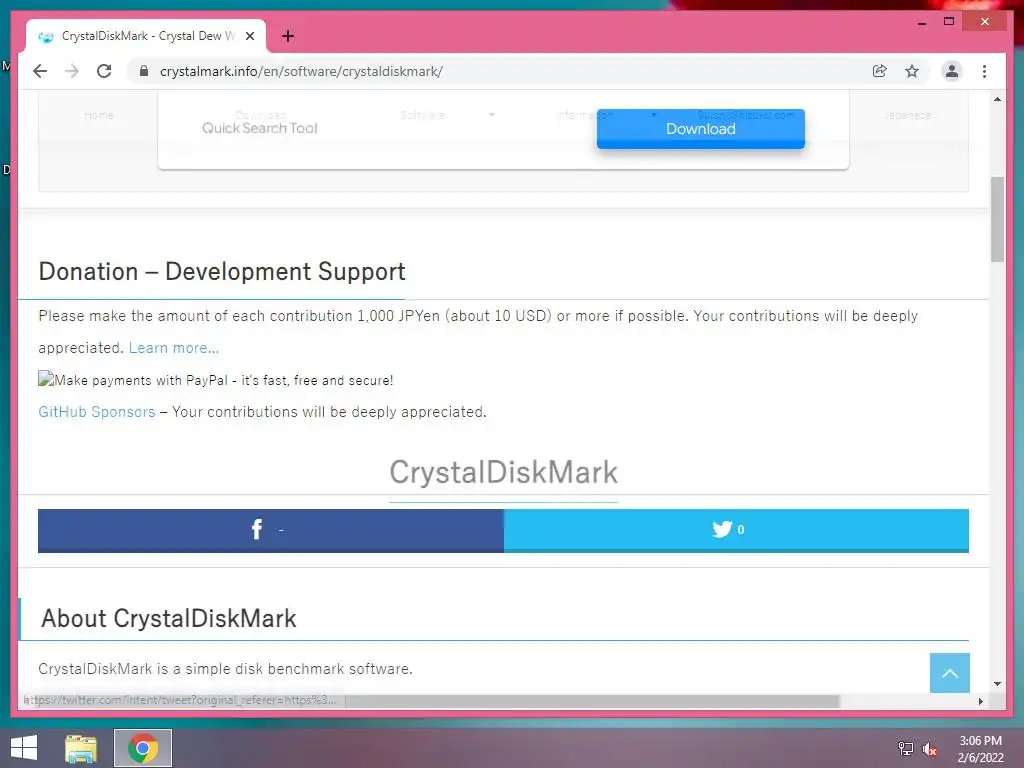Share on Facebook button
This screenshot has height=768, width=1024.
[271, 530]
